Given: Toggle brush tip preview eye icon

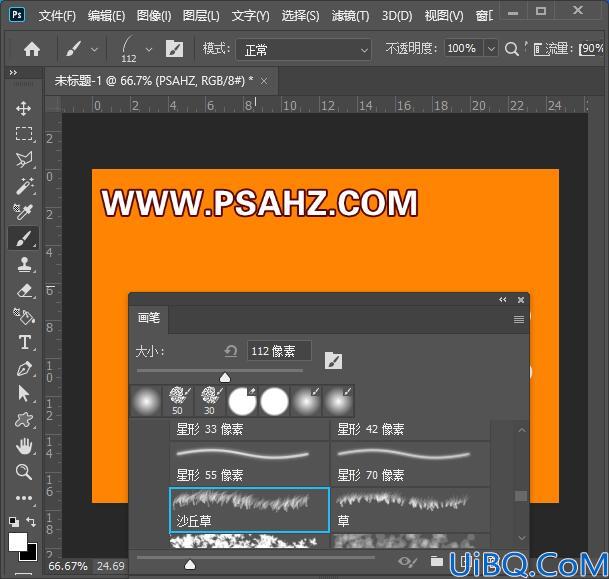Looking at the screenshot, I should tap(407, 562).
